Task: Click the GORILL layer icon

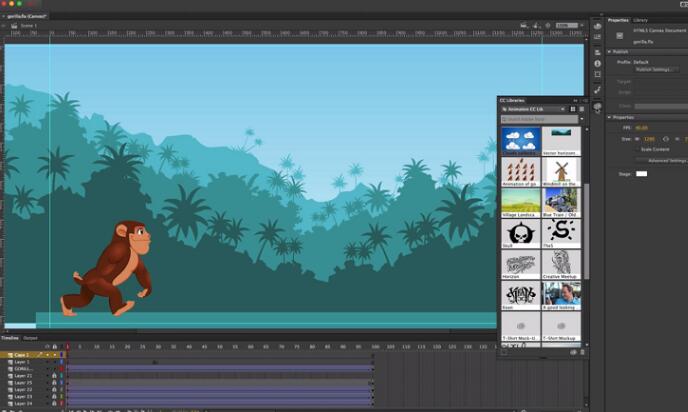Action: [x=10, y=369]
